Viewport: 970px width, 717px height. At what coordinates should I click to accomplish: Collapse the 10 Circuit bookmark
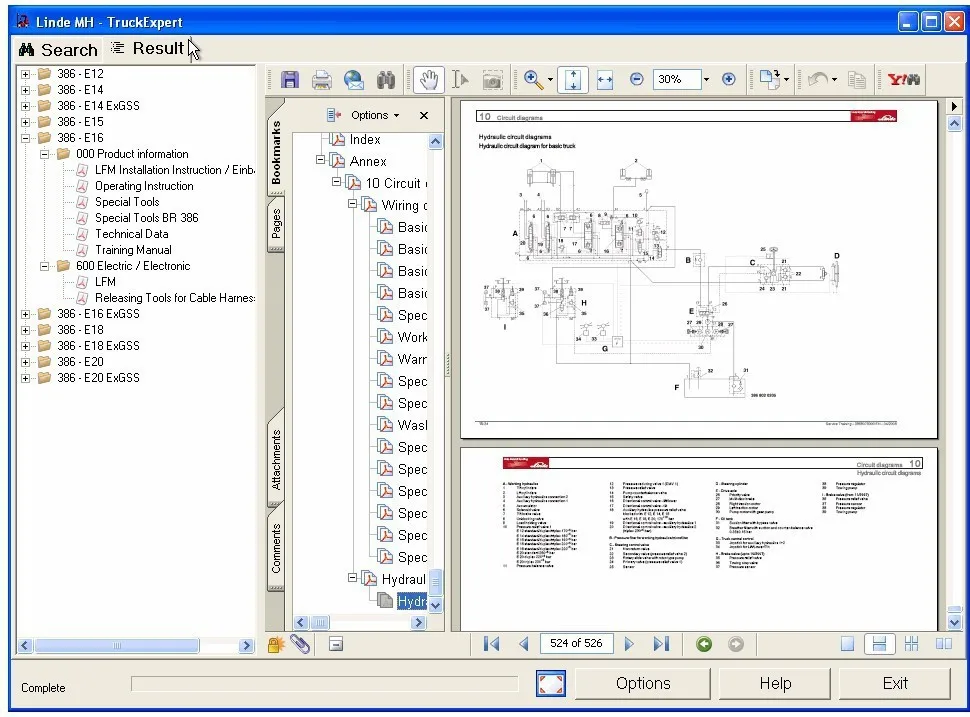337,182
